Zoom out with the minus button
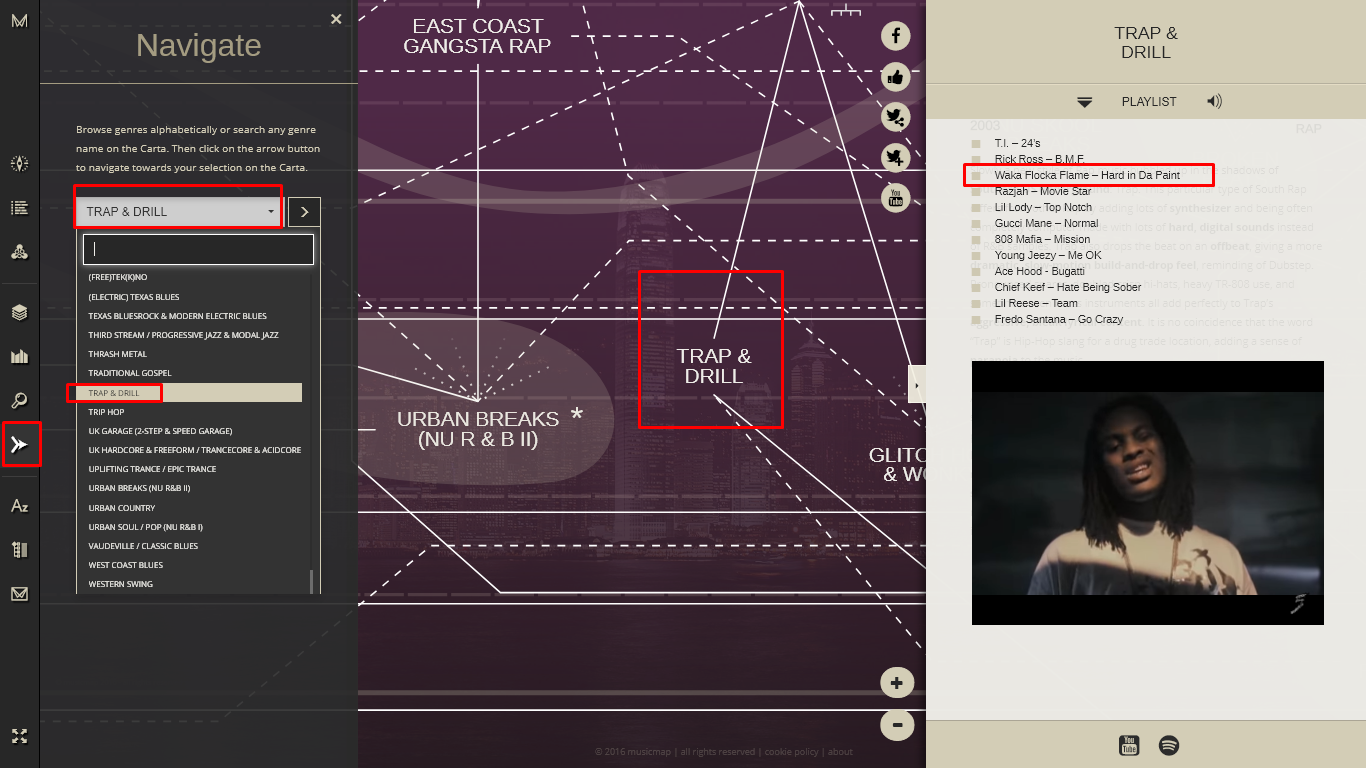Screen dimensions: 1366x768 (897, 725)
